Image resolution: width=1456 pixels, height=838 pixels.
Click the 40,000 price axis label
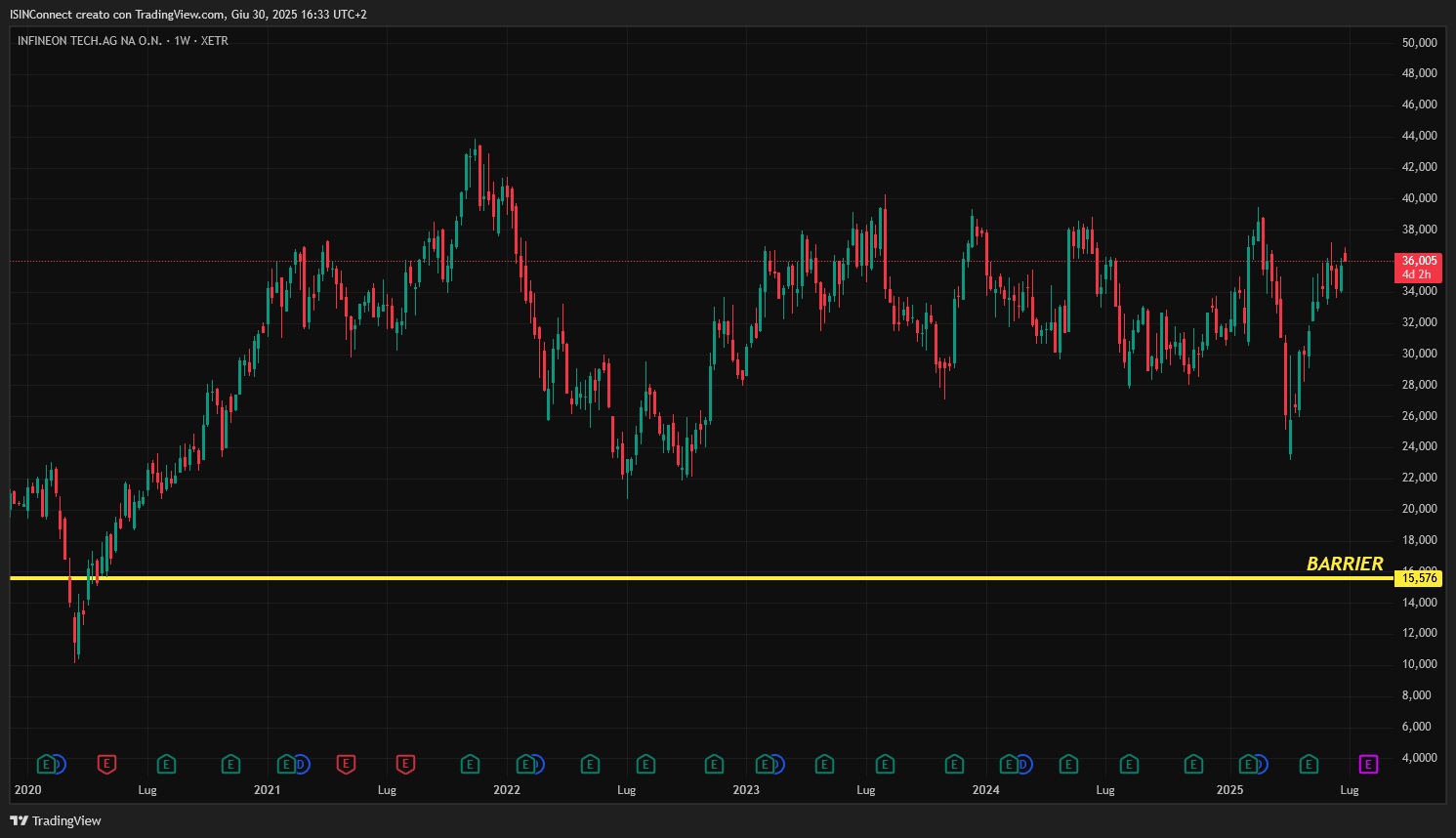pyautogui.click(x=1419, y=198)
